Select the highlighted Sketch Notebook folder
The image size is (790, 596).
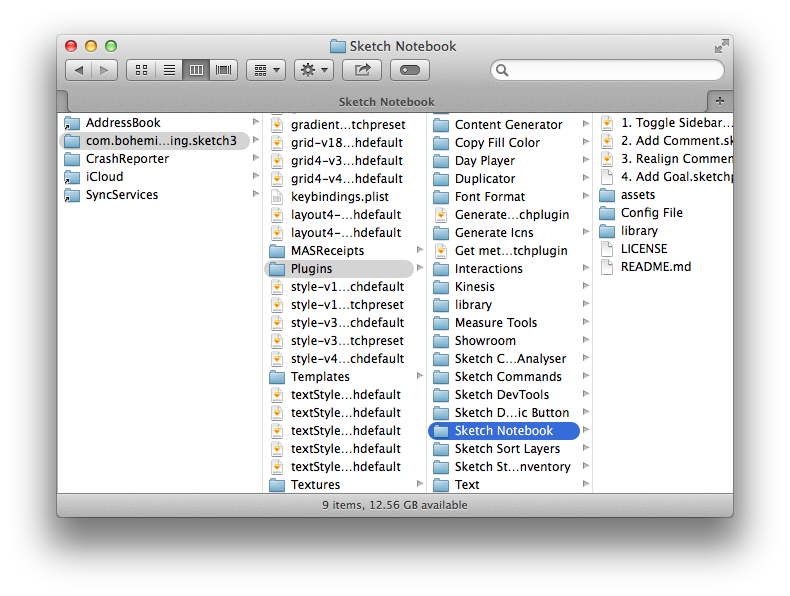click(504, 431)
